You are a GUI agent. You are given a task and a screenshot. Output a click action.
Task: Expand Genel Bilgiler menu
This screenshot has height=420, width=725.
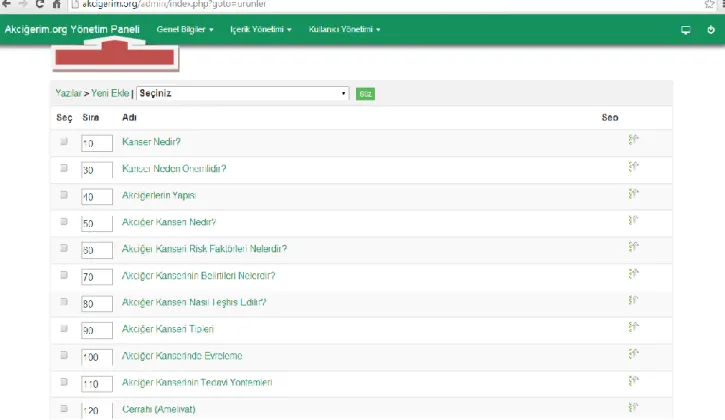tap(184, 30)
